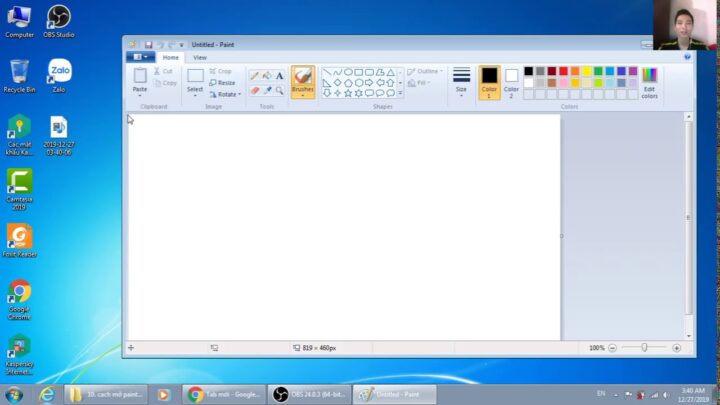Image resolution: width=720 pixels, height=405 pixels.
Task: Choose the Left arrow shape
Action: (380, 83)
